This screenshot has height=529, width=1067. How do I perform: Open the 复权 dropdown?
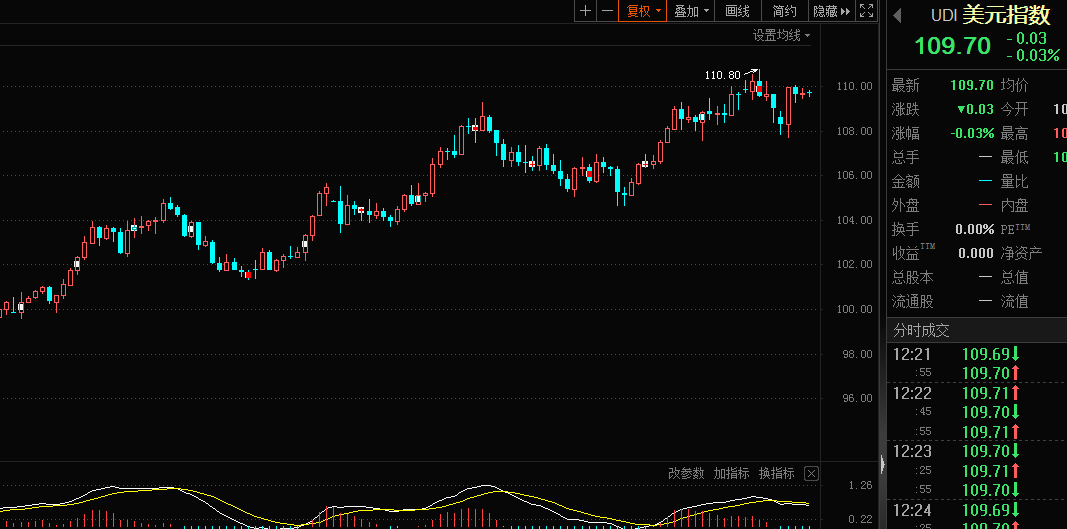643,11
